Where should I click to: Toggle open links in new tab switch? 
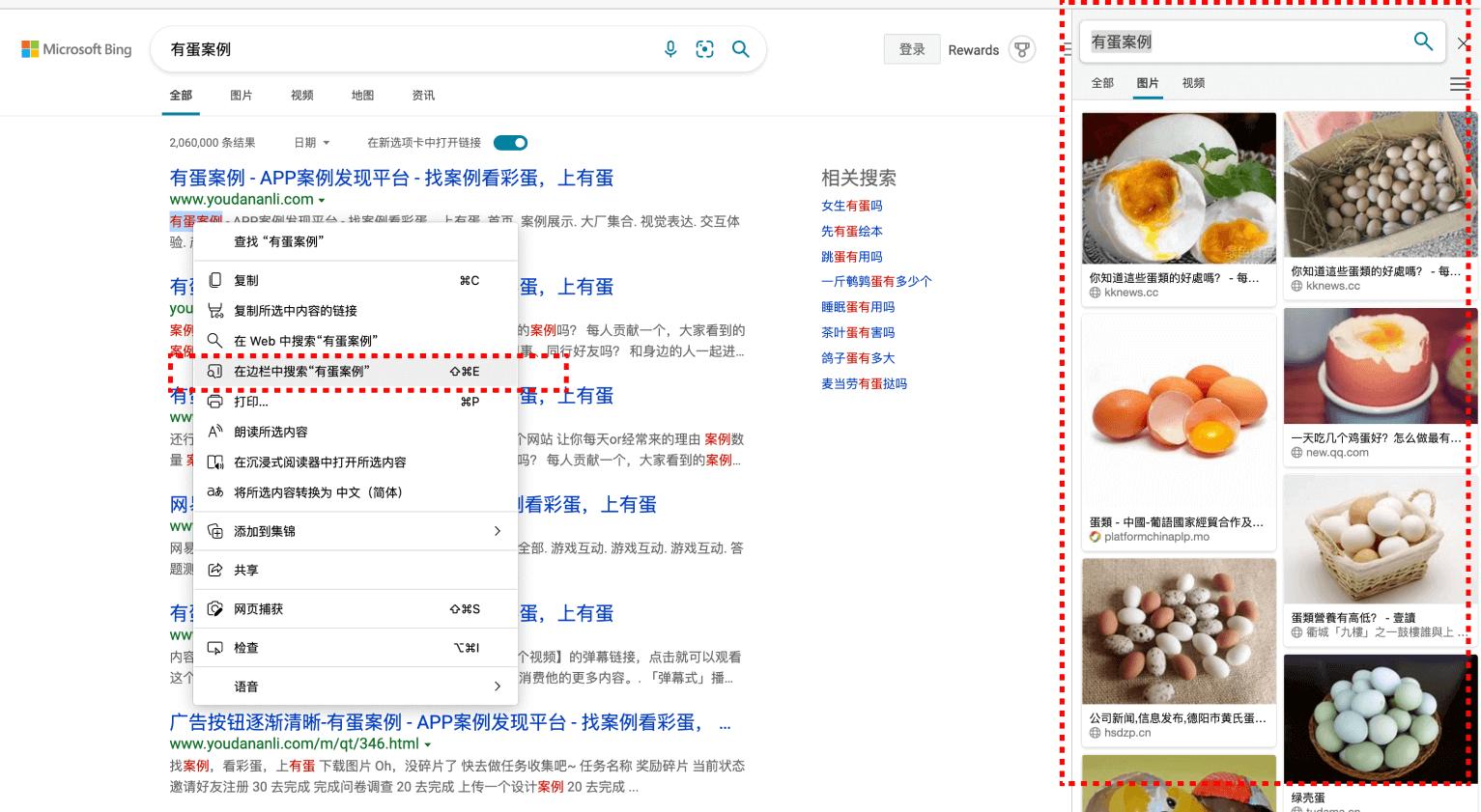(x=510, y=143)
